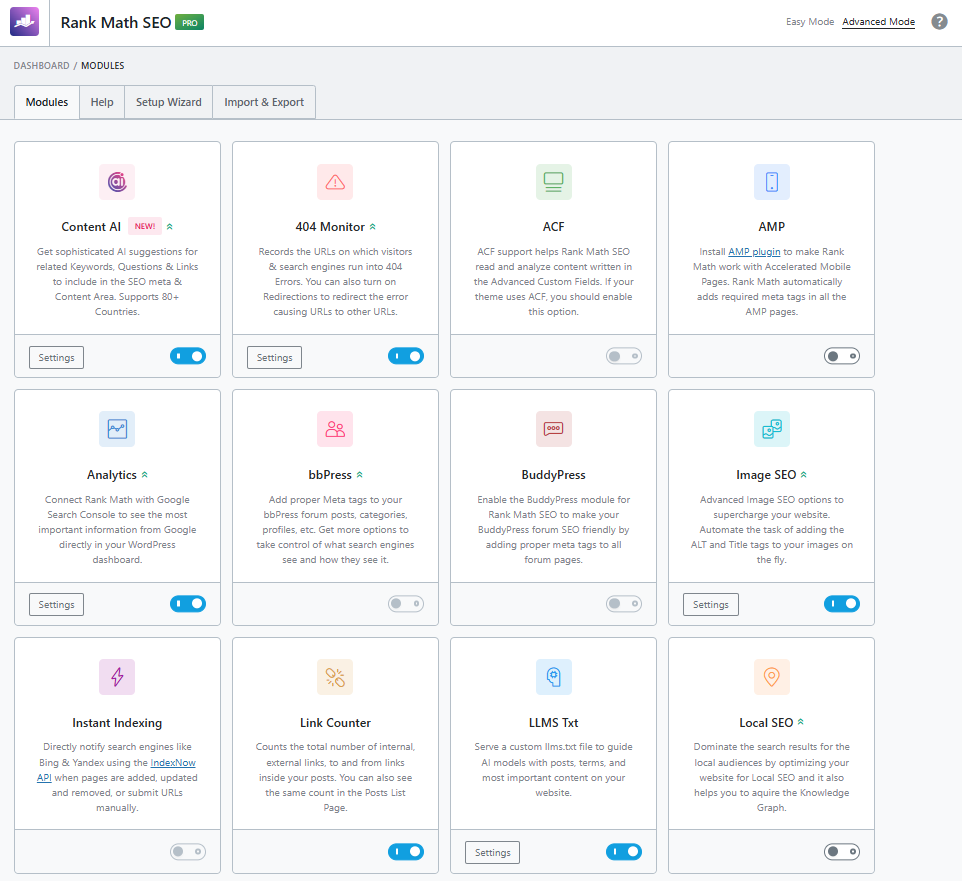Click the Link Counter card title
The image size is (962, 881).
click(x=335, y=723)
